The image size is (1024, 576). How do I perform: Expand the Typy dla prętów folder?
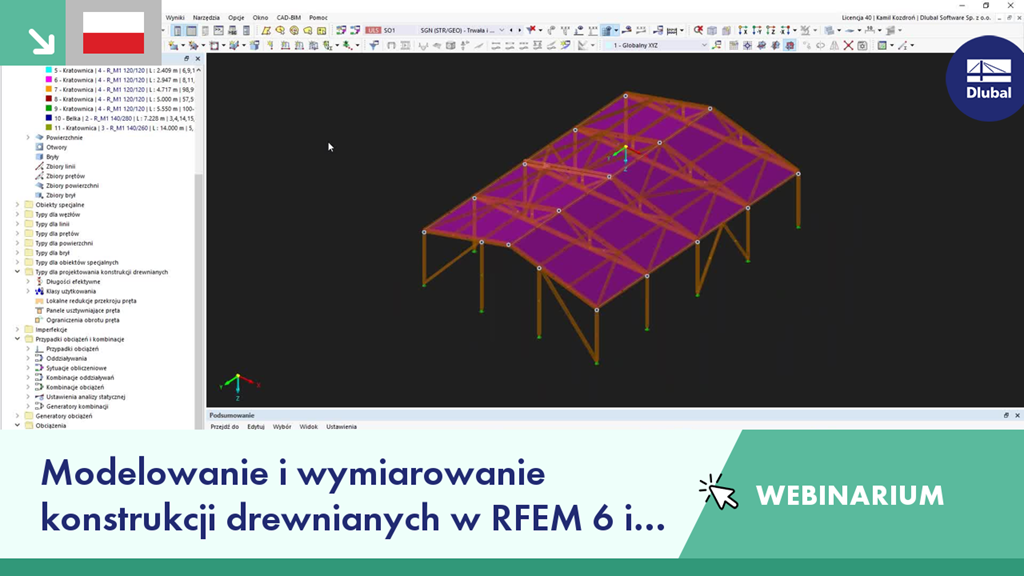tap(18, 234)
